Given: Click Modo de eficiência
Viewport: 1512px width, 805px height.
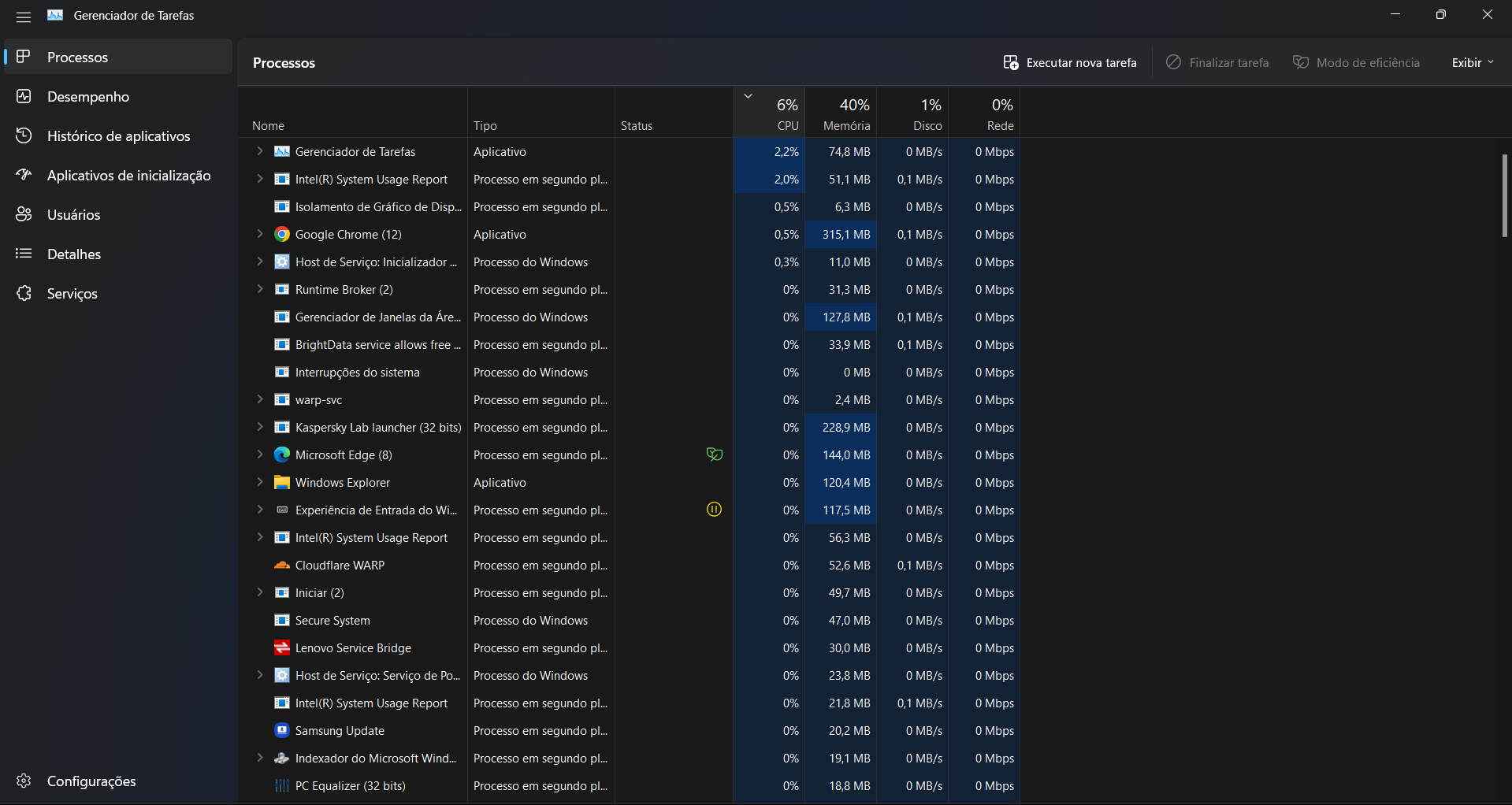Looking at the screenshot, I should (1356, 62).
